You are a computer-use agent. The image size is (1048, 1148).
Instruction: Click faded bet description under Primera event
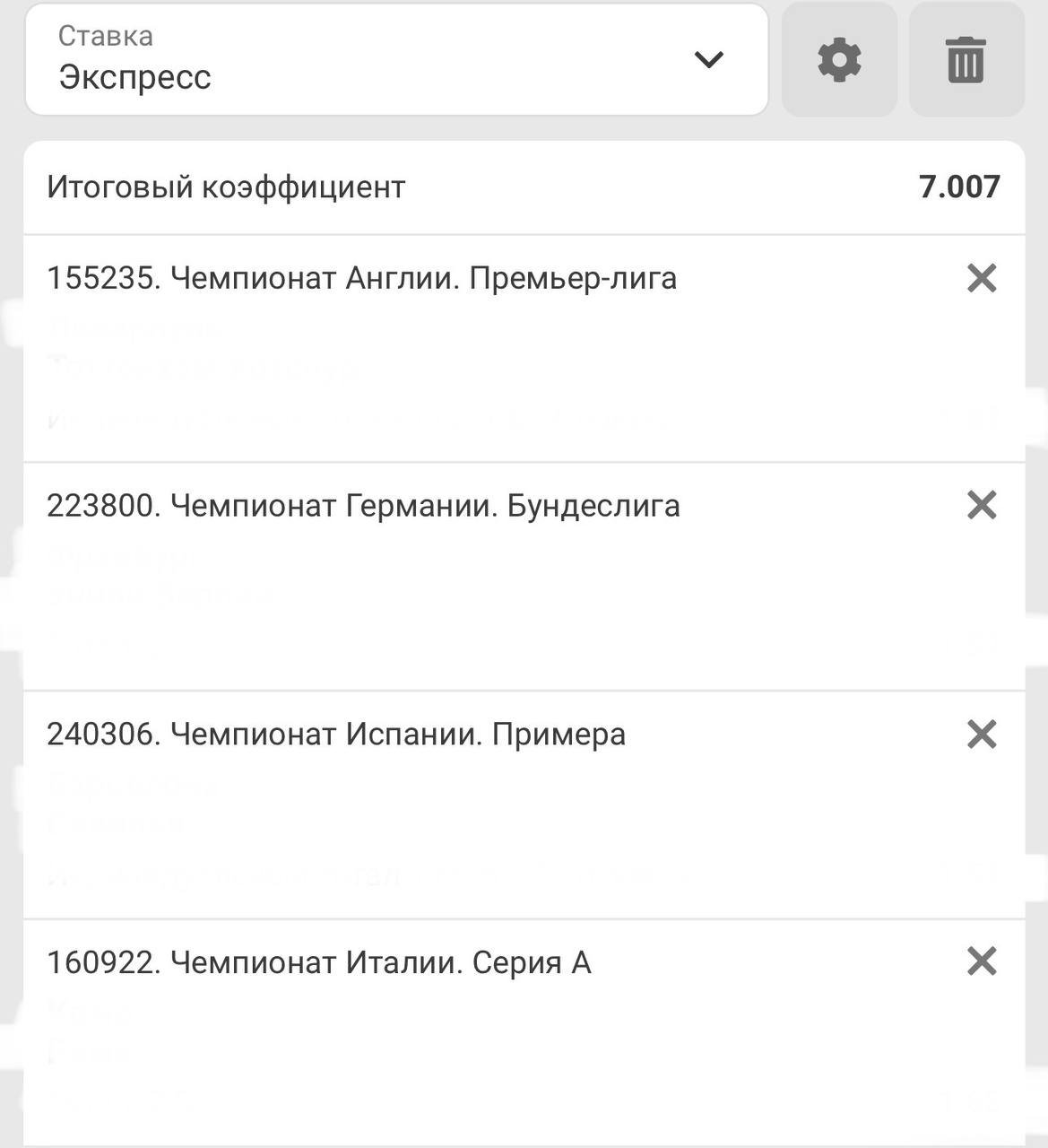pyautogui.click(x=224, y=873)
